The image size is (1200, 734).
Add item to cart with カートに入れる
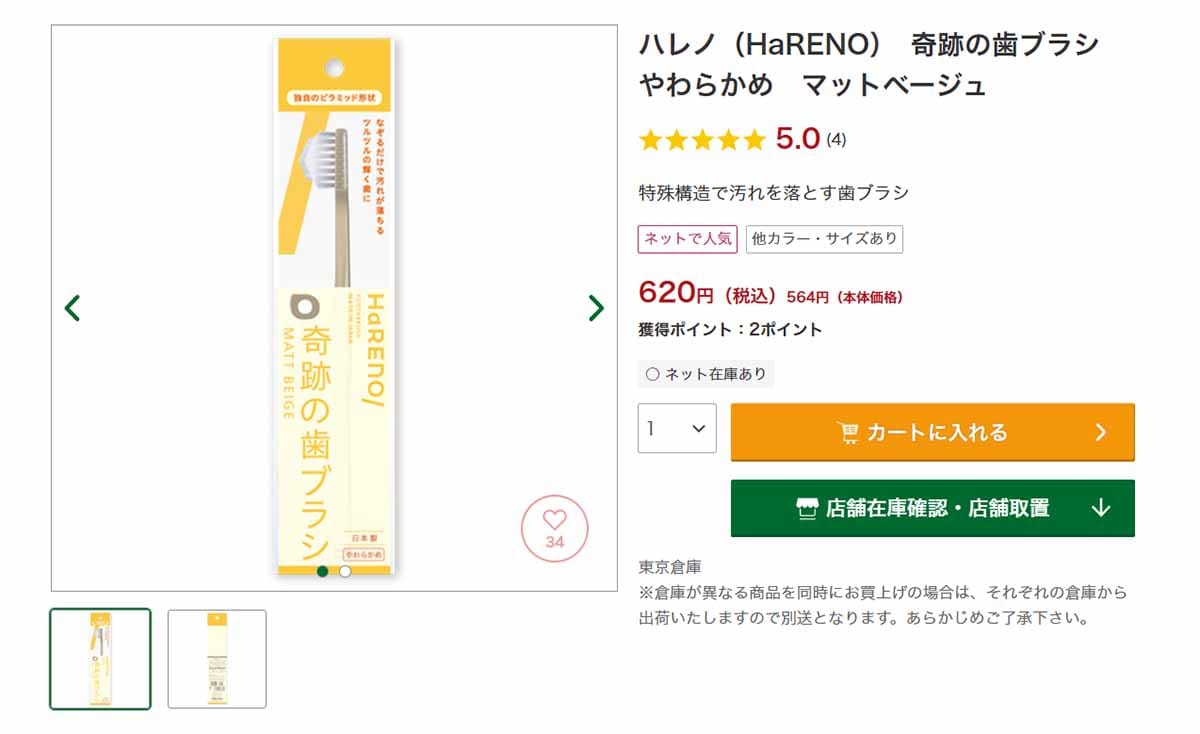(x=933, y=432)
